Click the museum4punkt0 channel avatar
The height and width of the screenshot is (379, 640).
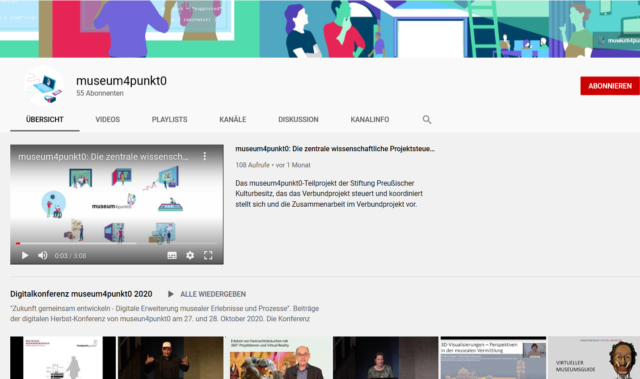[44, 86]
